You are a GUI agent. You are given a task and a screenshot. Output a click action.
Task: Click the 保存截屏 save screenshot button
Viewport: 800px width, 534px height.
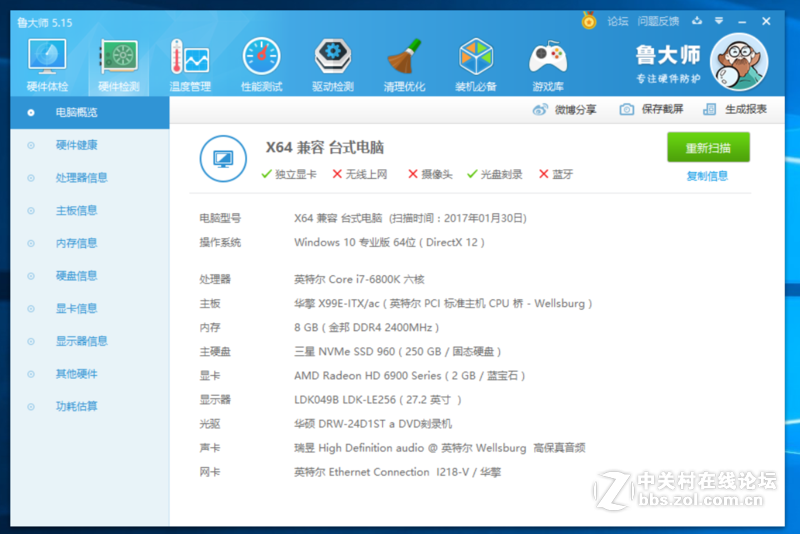point(652,109)
